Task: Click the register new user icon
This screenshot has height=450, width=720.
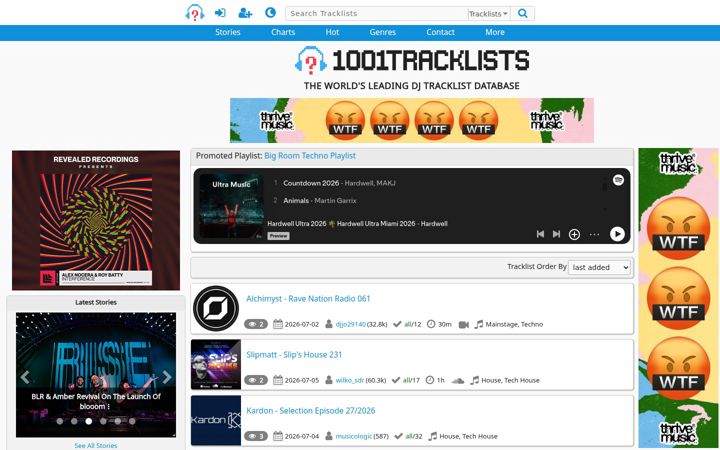Action: [x=245, y=13]
